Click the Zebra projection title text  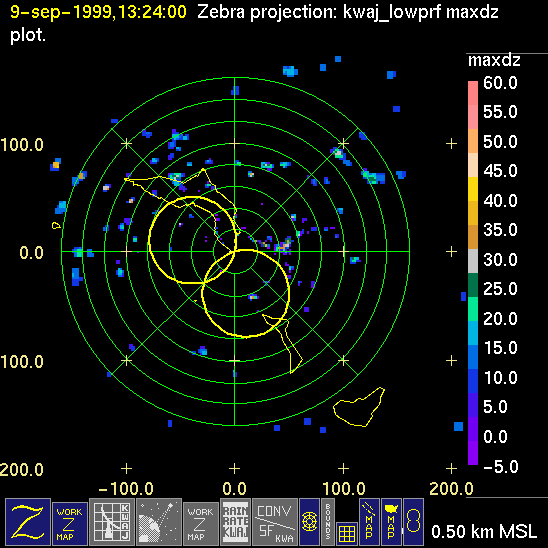coord(267,13)
